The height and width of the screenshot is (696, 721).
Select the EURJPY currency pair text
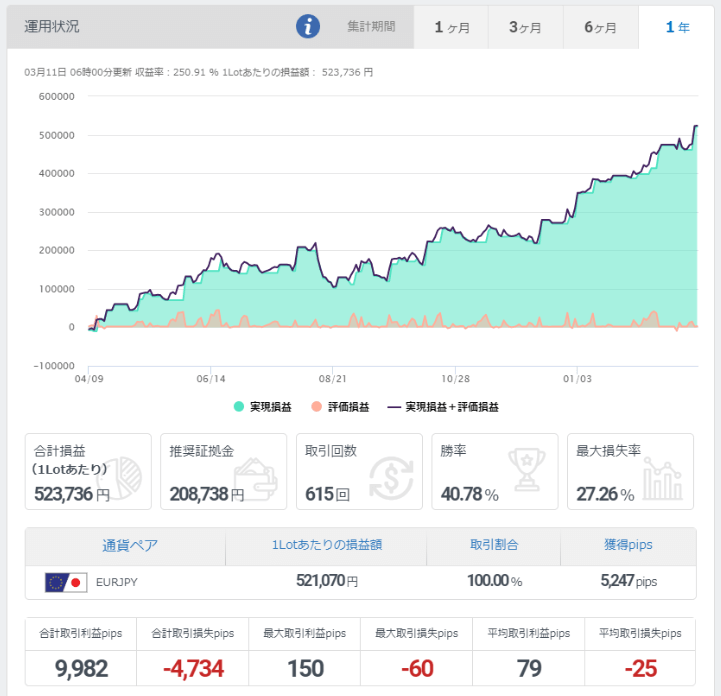(x=117, y=582)
